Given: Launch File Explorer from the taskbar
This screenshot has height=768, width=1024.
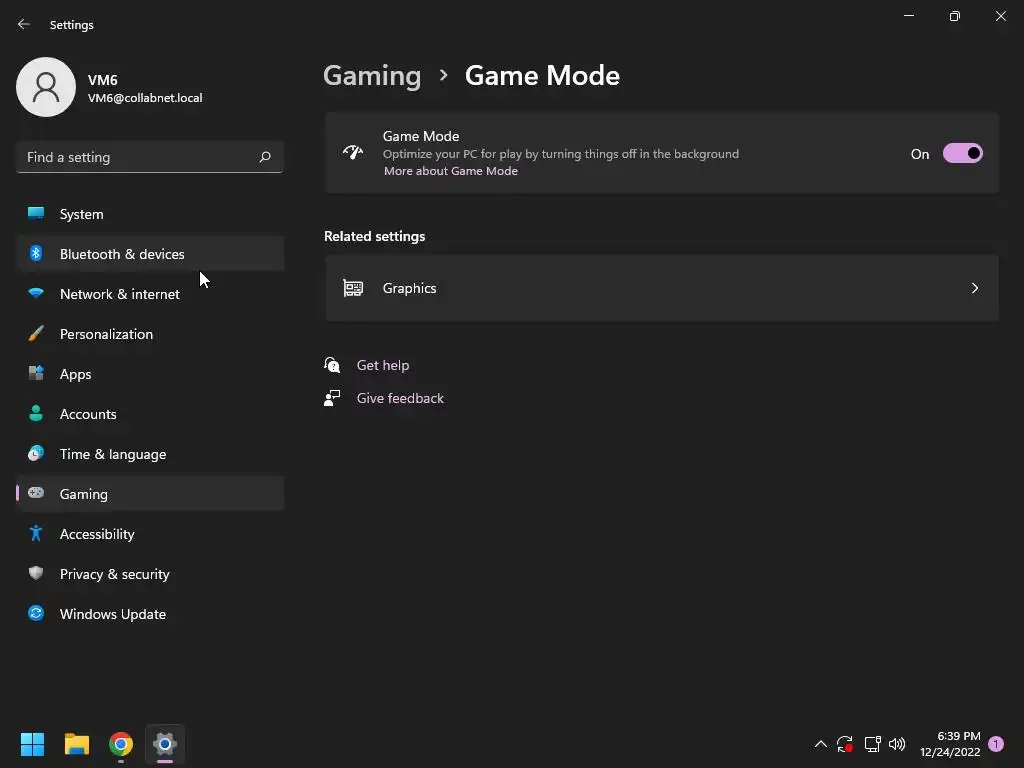Looking at the screenshot, I should pyautogui.click(x=76, y=744).
